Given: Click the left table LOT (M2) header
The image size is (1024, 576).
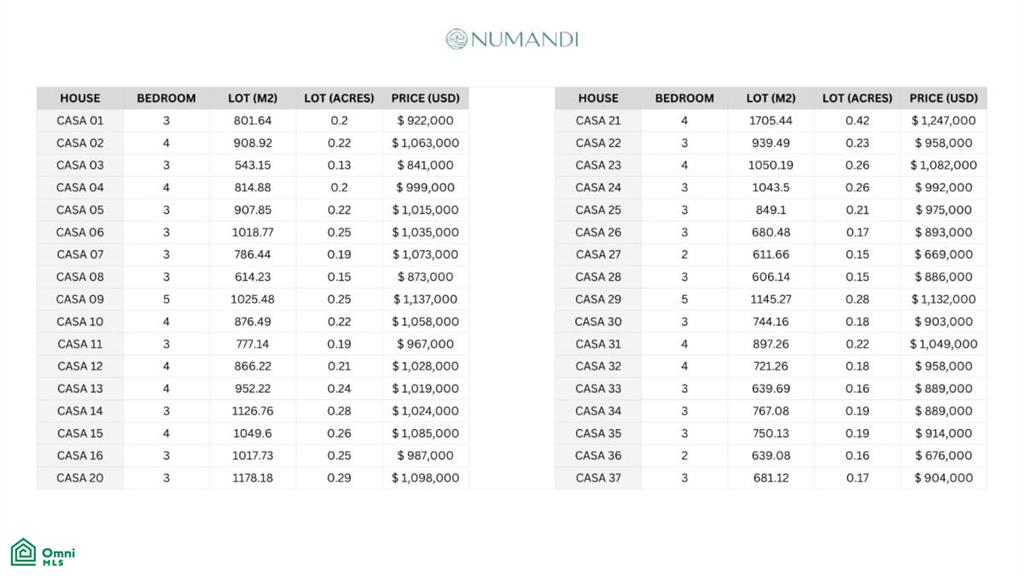Looking at the screenshot, I should (x=253, y=98).
